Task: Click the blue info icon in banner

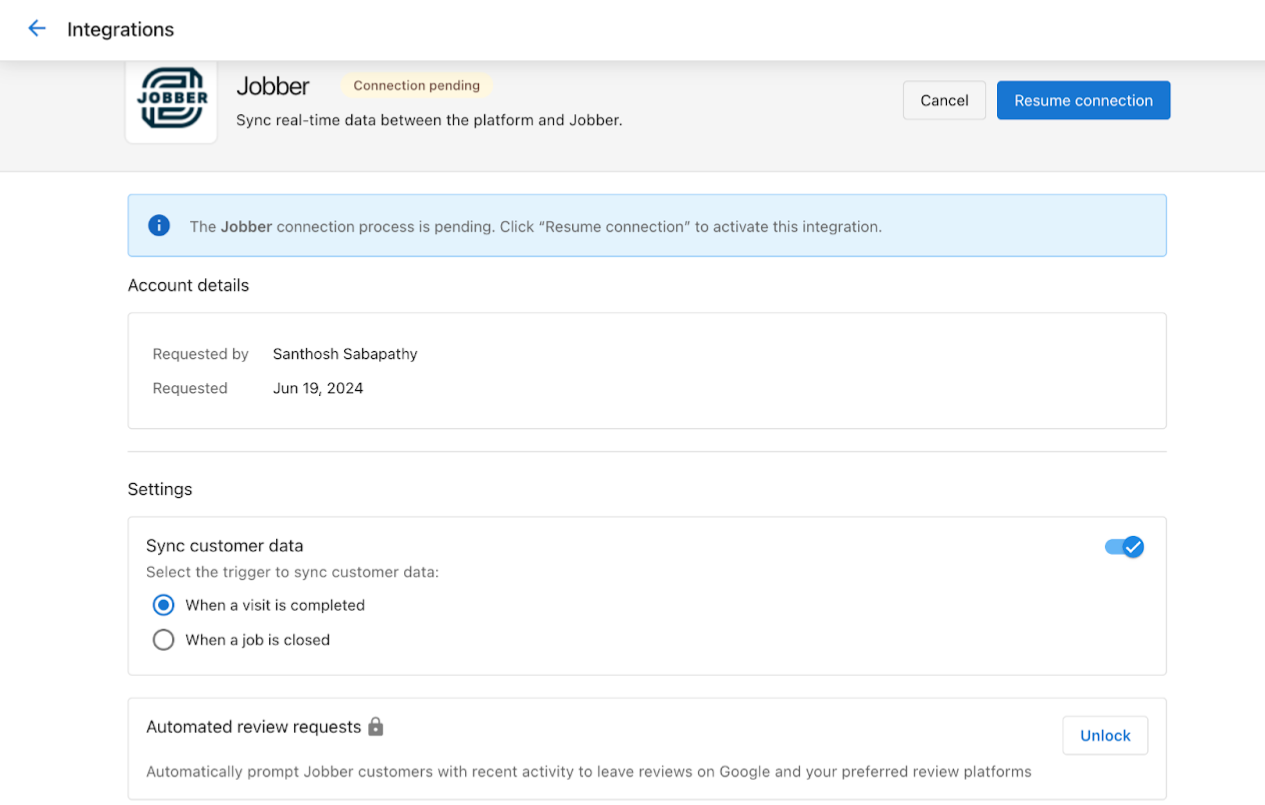Action: click(x=159, y=226)
